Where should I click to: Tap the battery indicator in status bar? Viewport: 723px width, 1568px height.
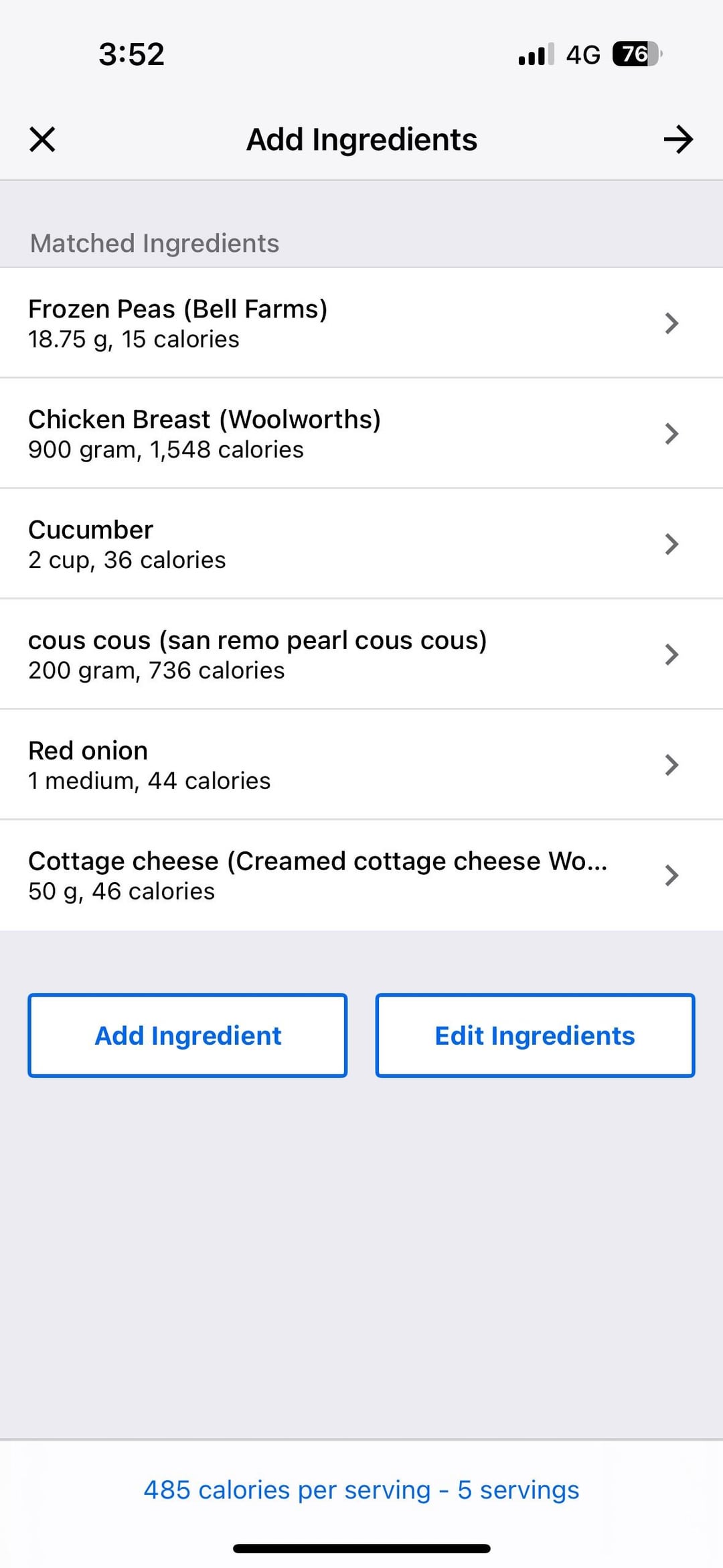pos(636,54)
